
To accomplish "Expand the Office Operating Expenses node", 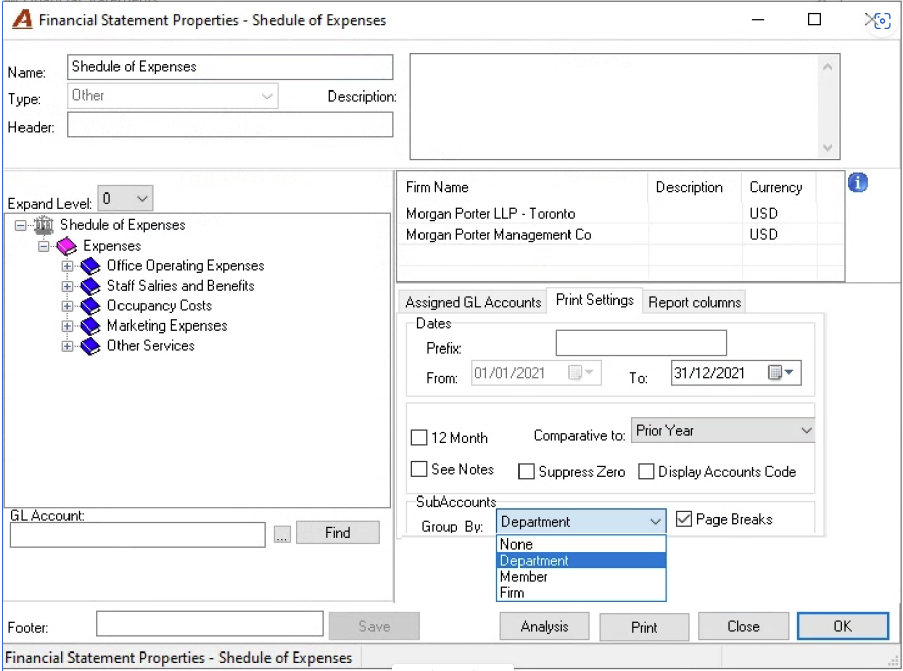I will (x=67, y=266).
